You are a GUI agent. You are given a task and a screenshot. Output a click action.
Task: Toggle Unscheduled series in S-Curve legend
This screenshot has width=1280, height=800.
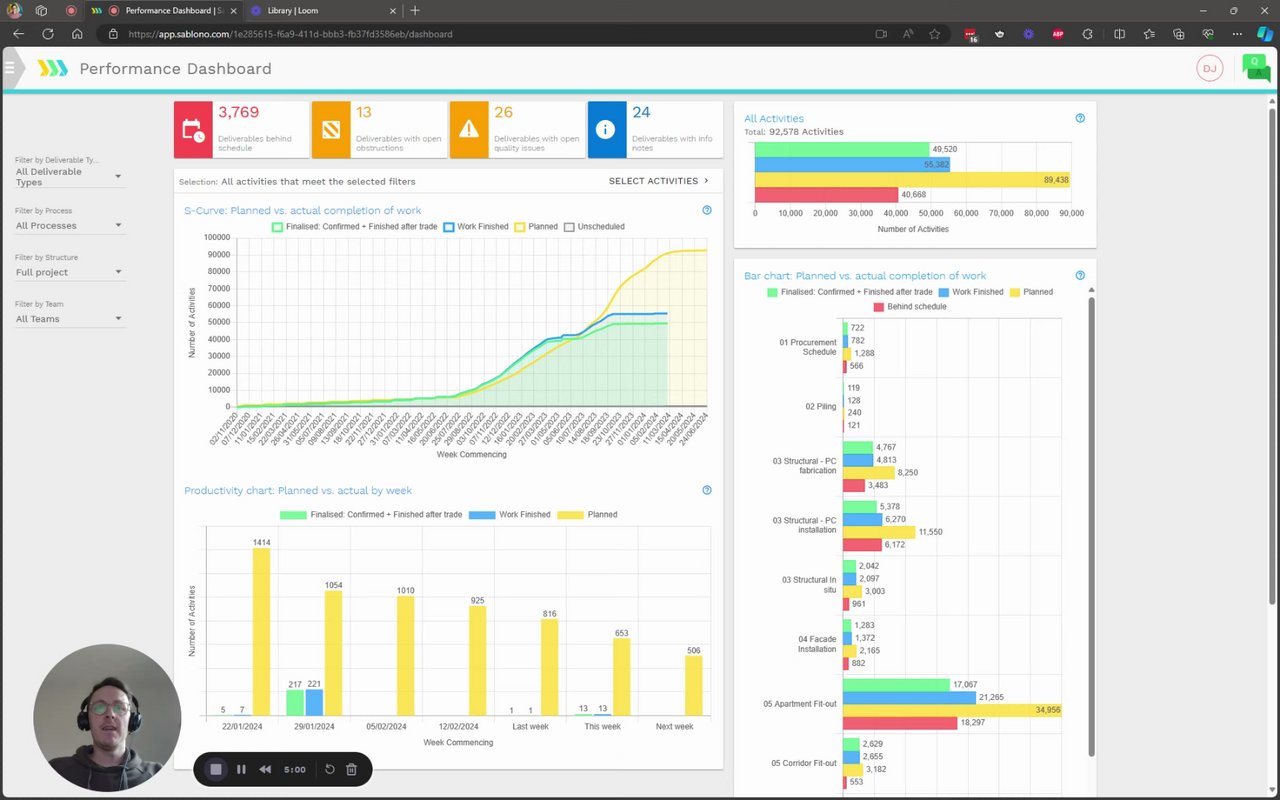[594, 227]
